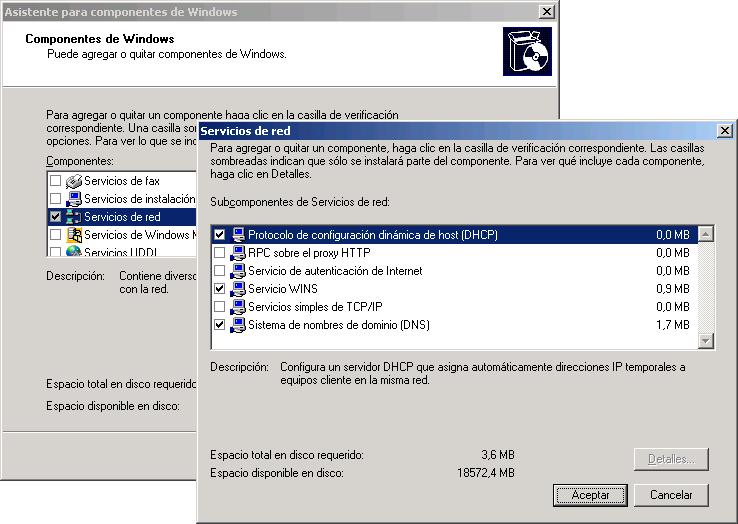The width and height of the screenshot is (738, 524).
Task: Click the 1,7 MB size of DNS
Action: click(673, 324)
